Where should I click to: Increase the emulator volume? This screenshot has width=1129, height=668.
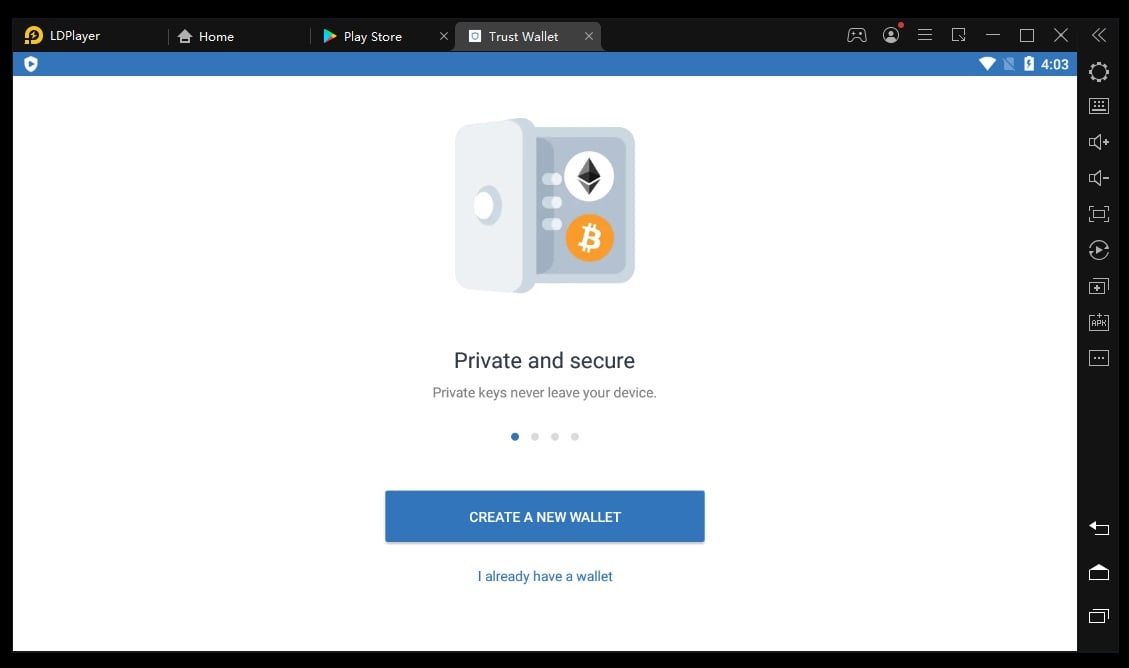1098,141
